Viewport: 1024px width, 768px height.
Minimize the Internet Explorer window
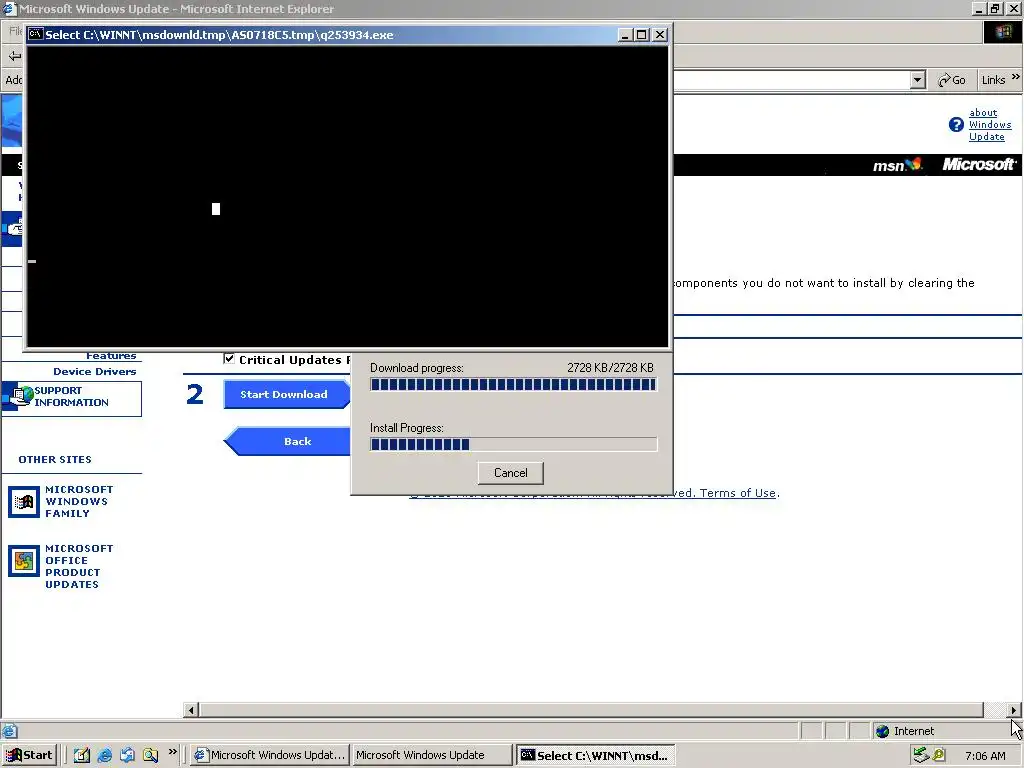tap(978, 8)
